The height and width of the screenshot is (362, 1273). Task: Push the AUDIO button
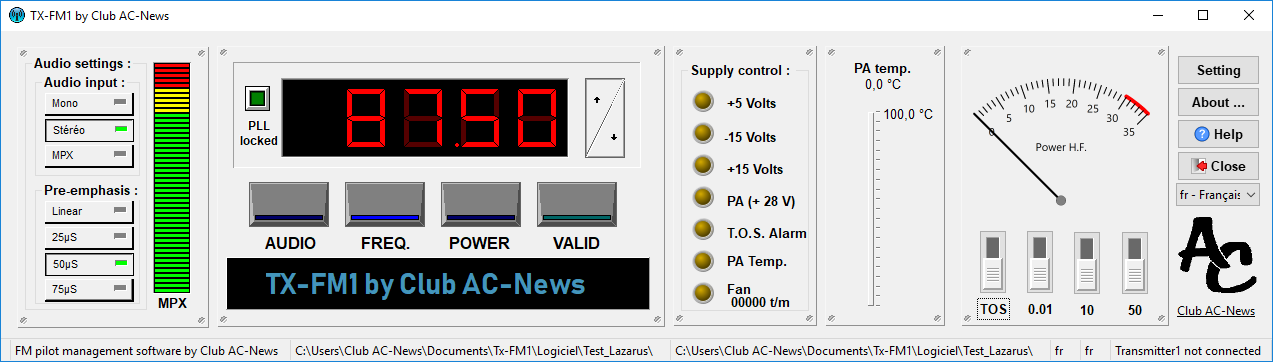point(289,204)
